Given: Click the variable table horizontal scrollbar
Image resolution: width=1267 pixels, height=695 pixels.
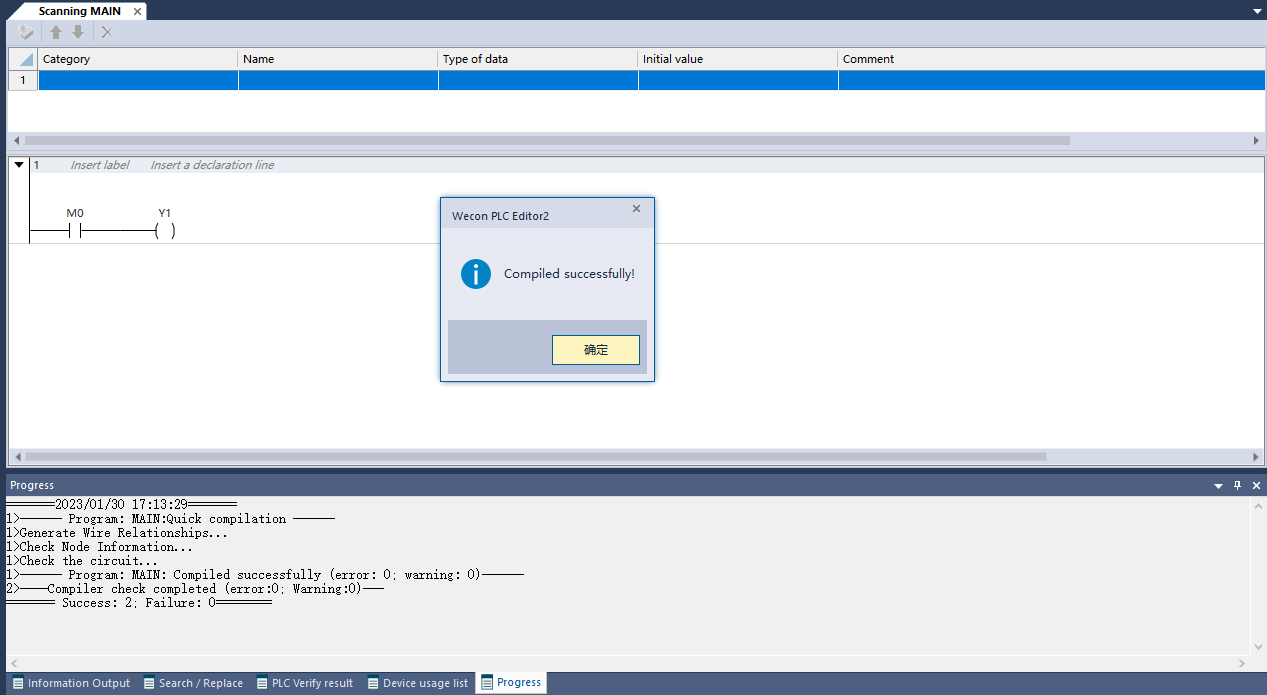Looking at the screenshot, I should 546,141.
